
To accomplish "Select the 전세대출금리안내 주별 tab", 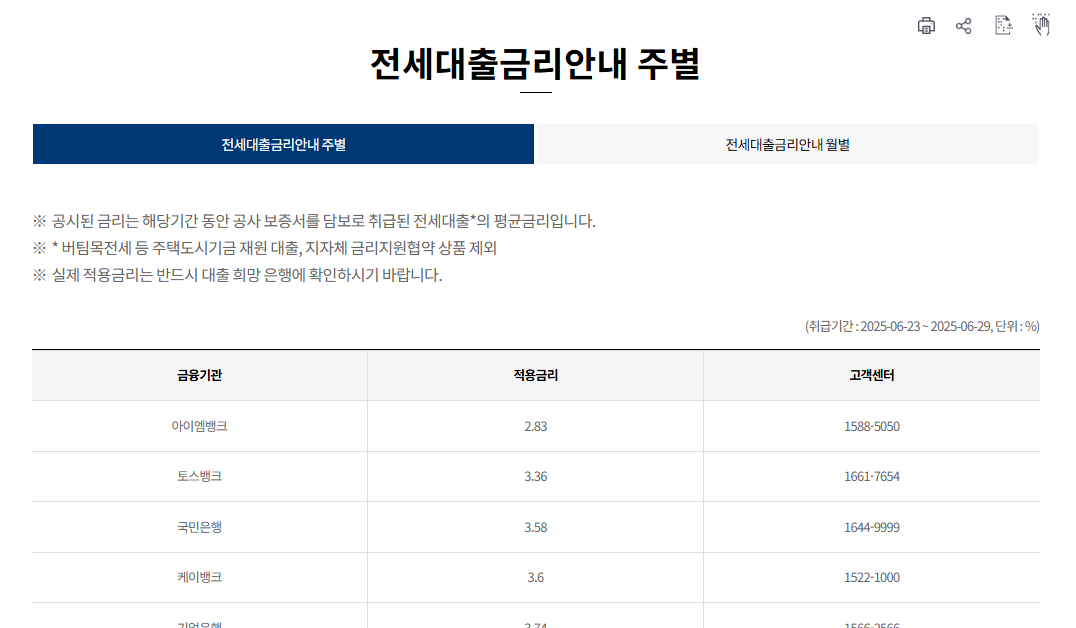I will (283, 144).
